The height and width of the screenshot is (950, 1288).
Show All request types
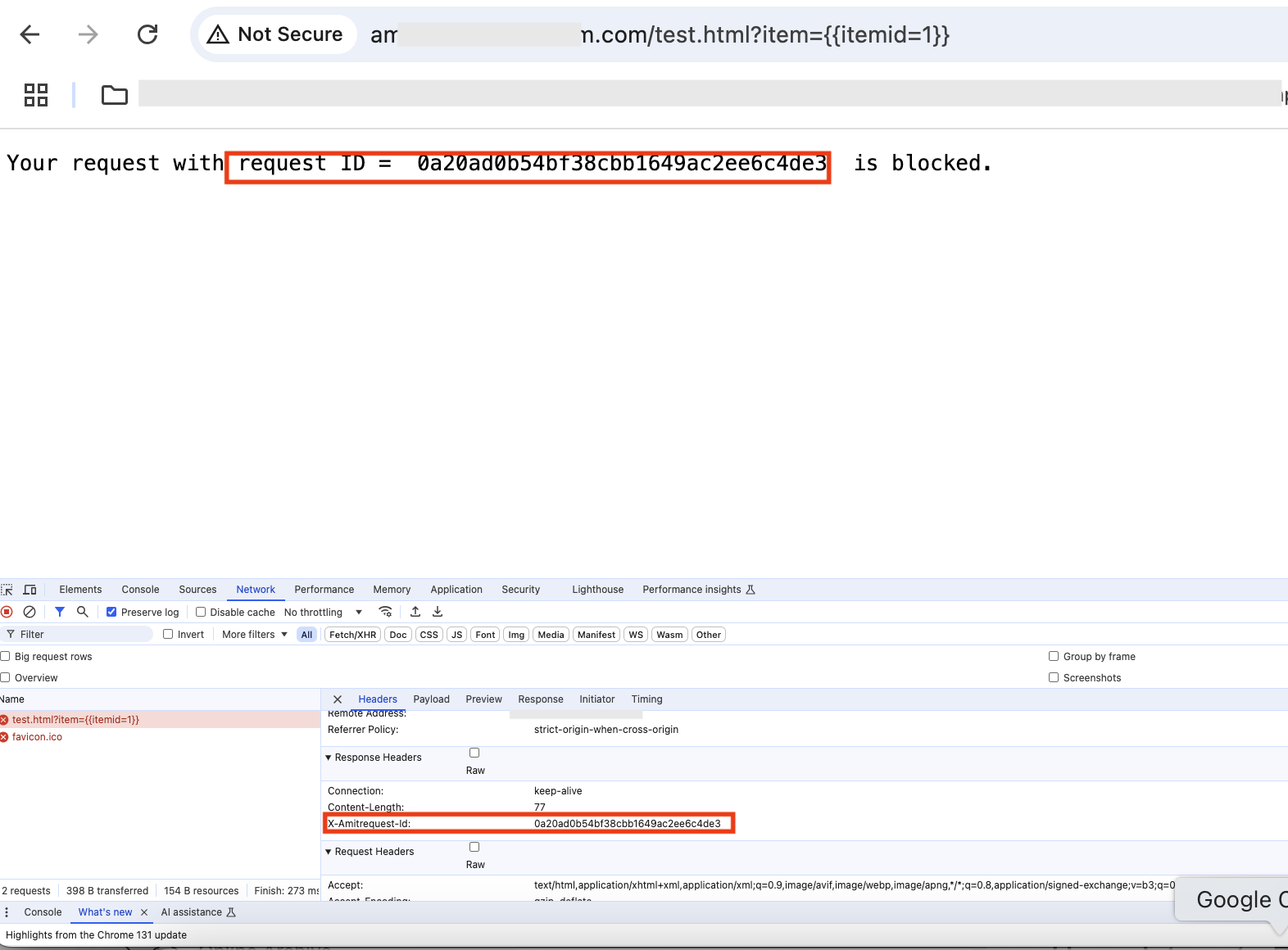point(306,635)
